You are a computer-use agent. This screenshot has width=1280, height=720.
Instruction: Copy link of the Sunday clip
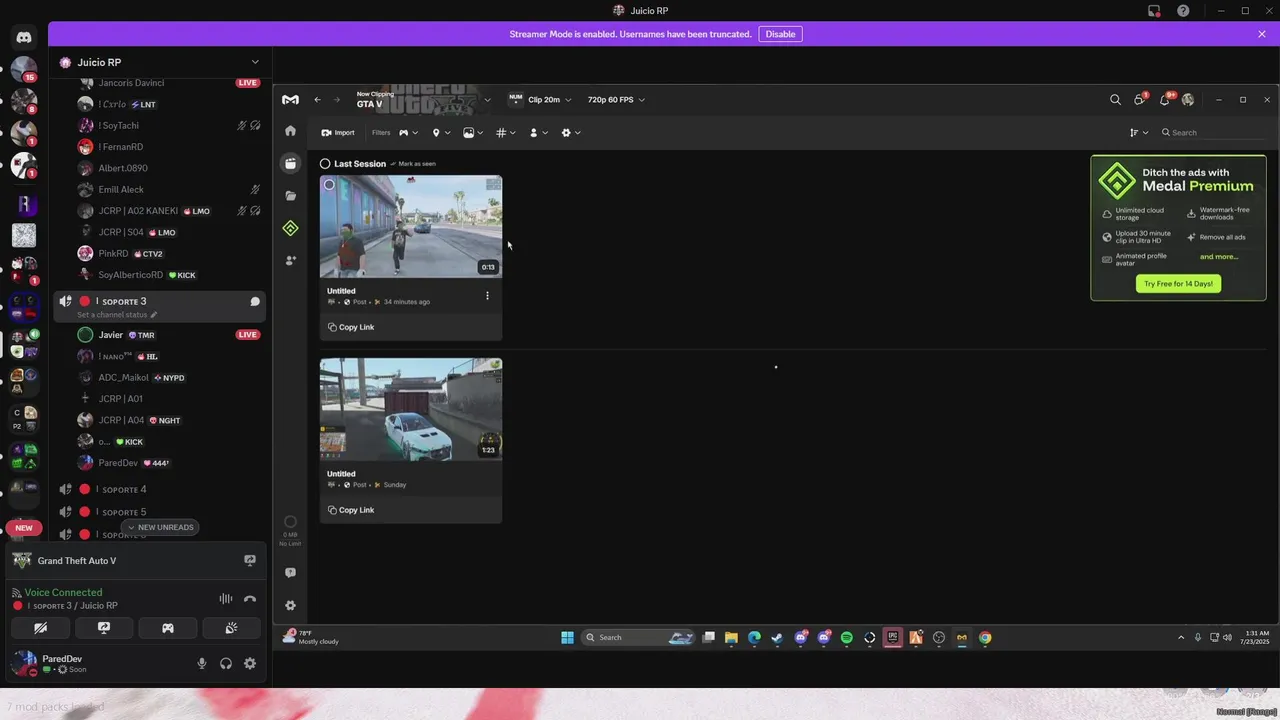[x=351, y=510]
